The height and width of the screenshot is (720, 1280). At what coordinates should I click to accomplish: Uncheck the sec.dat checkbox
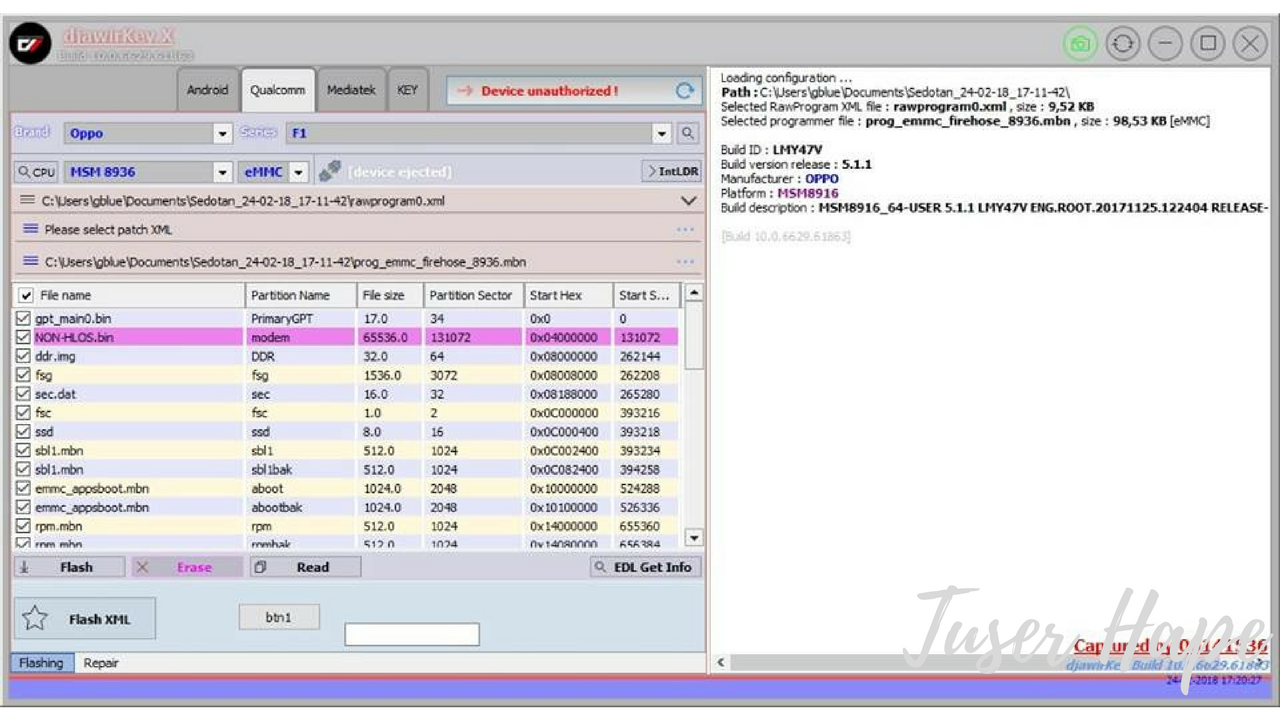24,394
